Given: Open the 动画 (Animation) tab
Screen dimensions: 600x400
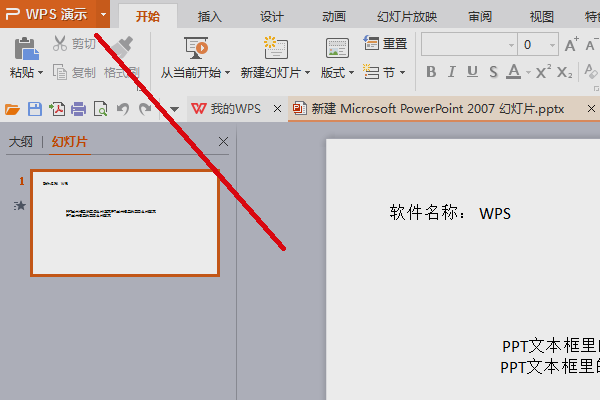Looking at the screenshot, I should coord(334,16).
